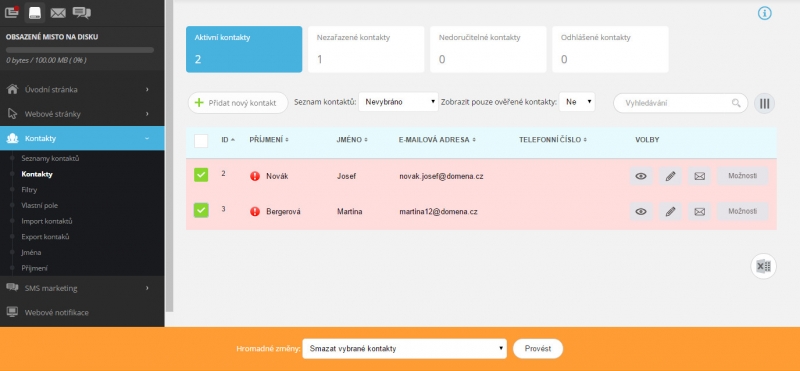800x371 pixels.
Task: Expand the Webové stránky menu chevron
Action: pos(147,114)
